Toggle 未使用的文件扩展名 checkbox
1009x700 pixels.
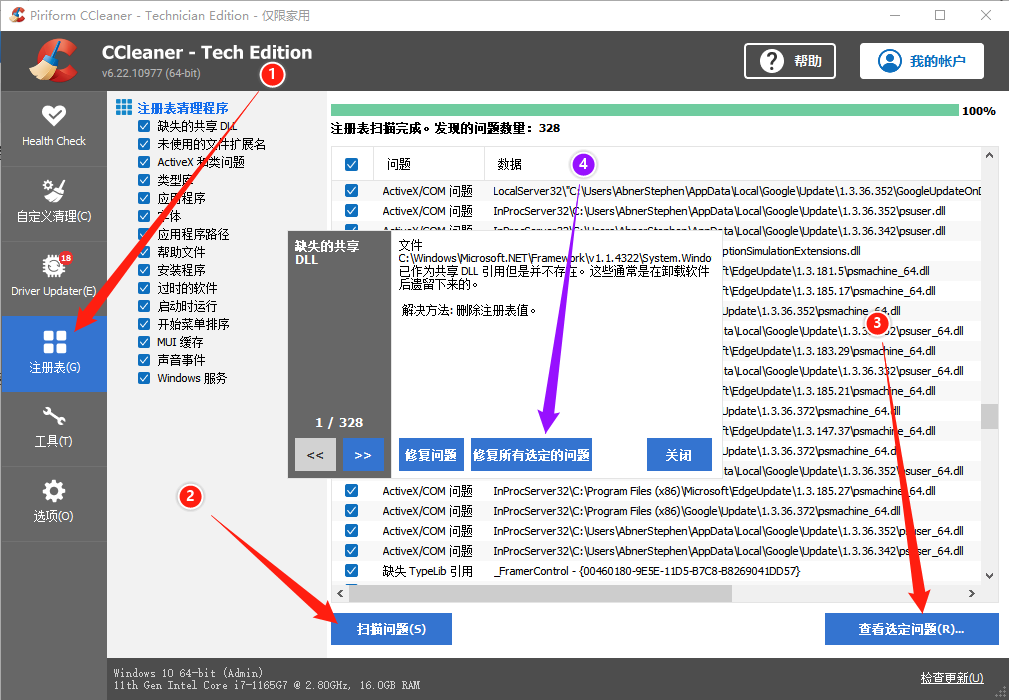tap(144, 144)
